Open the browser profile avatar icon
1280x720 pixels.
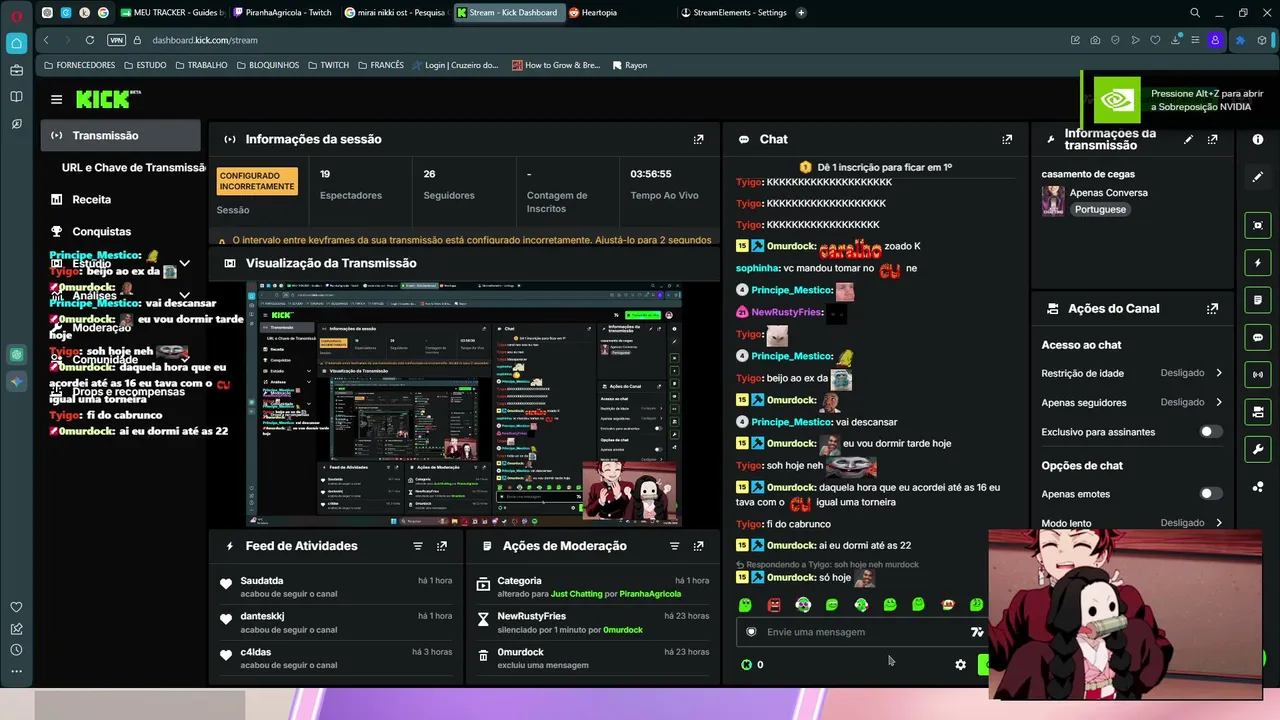tap(1216, 40)
